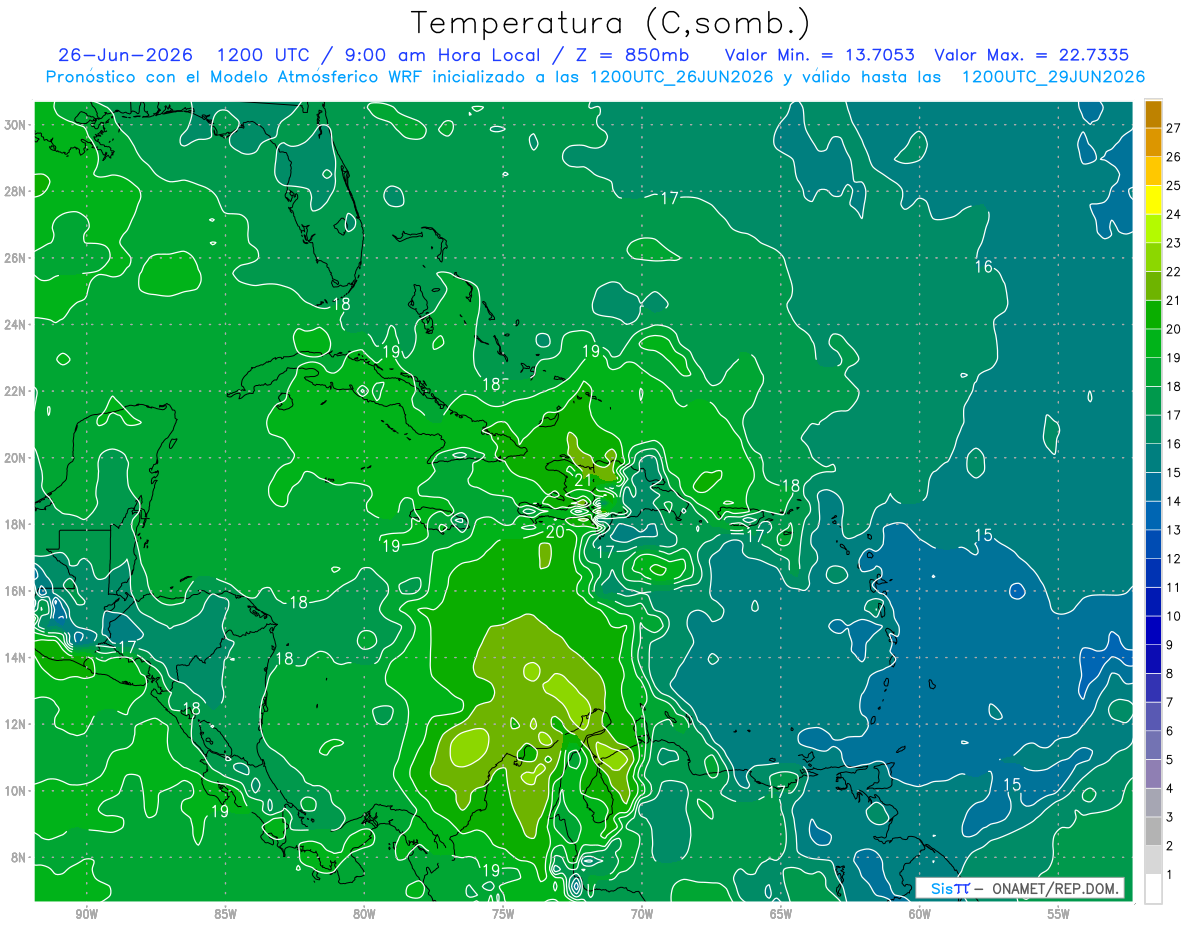Click the 30N latitude label

coord(17,125)
